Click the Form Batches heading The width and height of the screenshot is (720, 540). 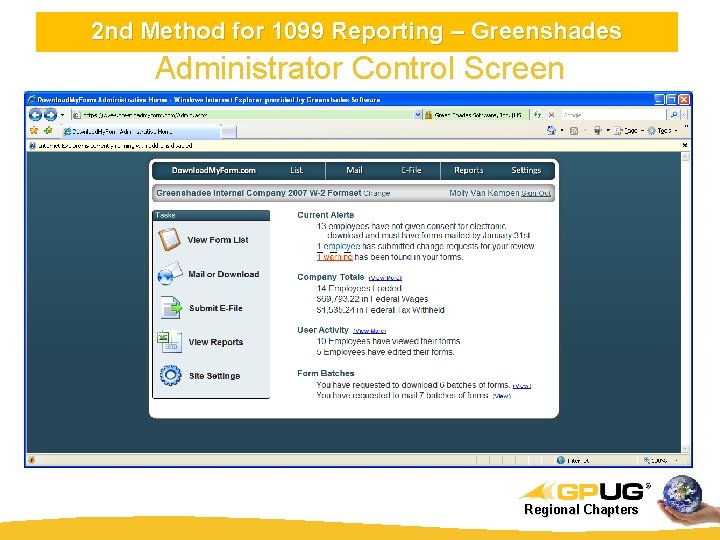(x=326, y=373)
